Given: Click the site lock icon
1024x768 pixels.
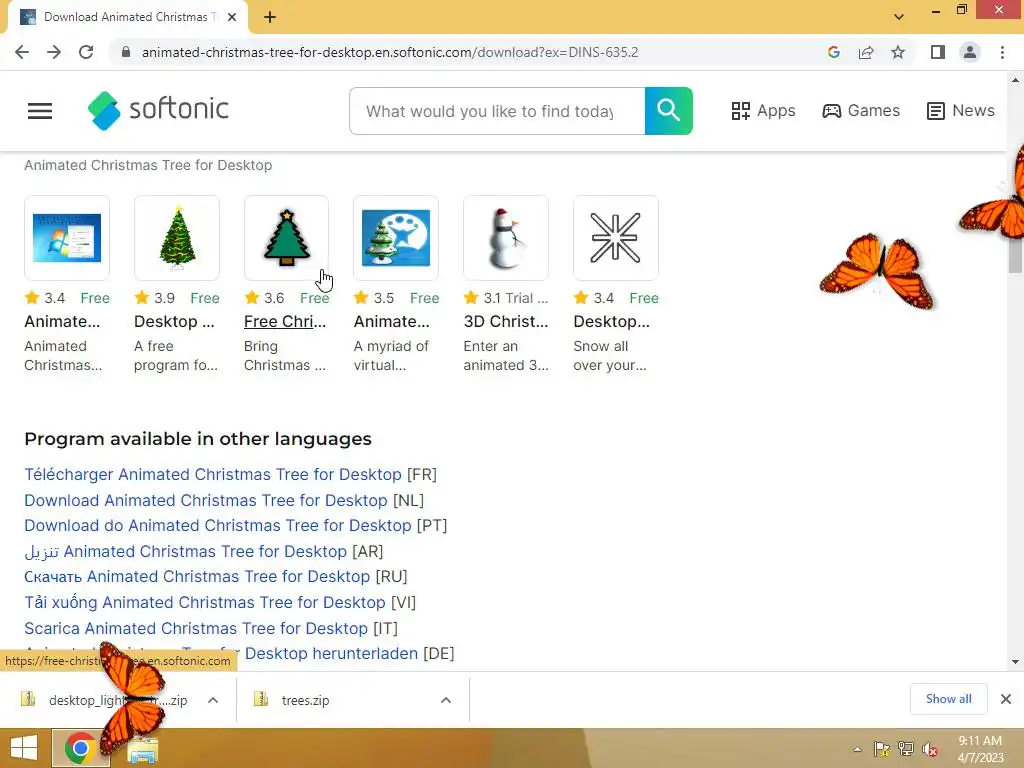Looking at the screenshot, I should 126,52.
